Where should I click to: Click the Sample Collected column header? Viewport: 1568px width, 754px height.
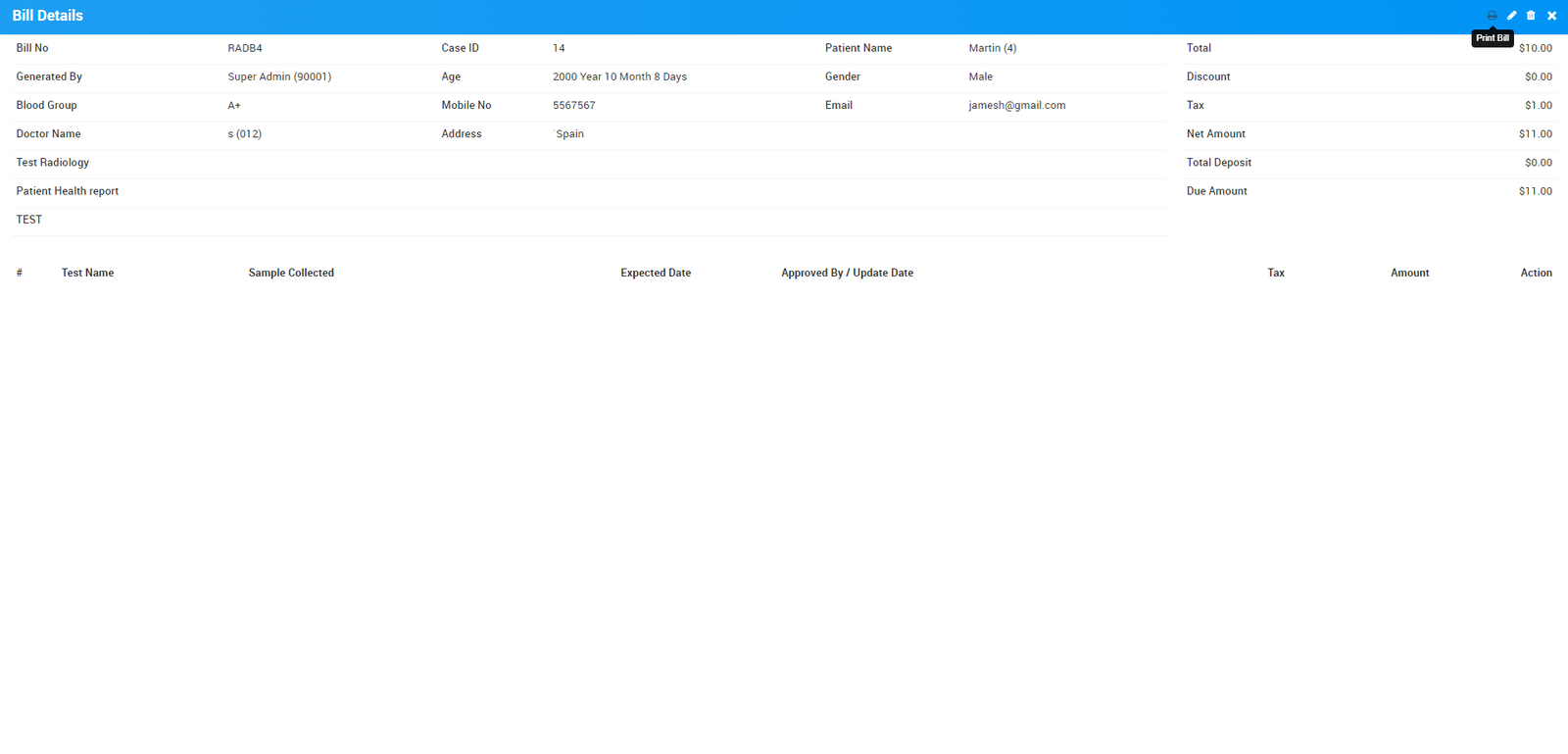pos(291,273)
